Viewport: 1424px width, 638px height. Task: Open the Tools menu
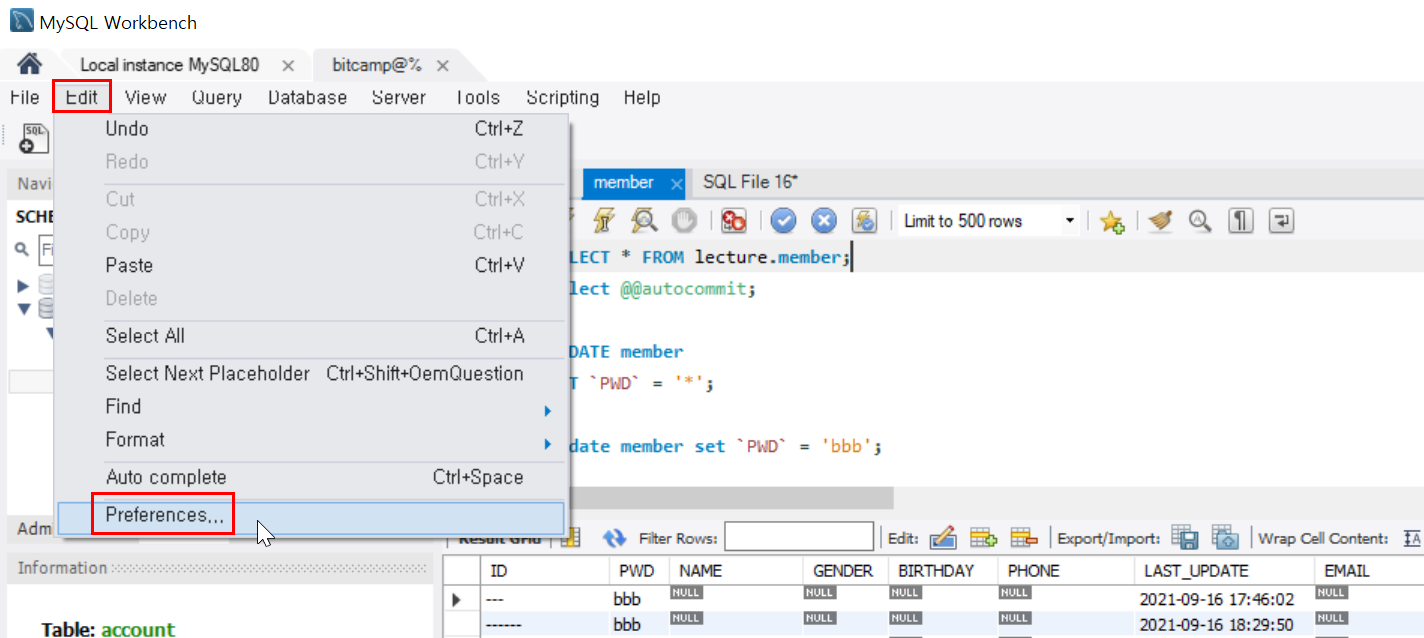pos(477,97)
